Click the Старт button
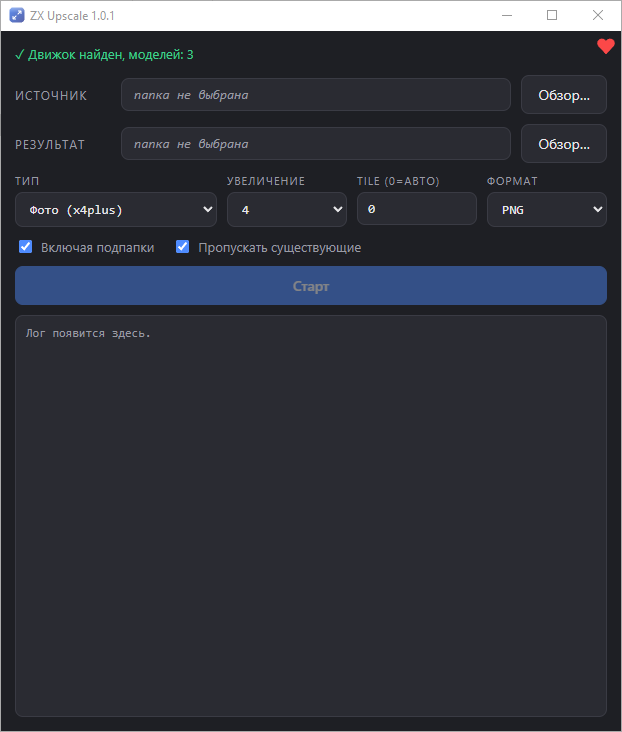The image size is (622, 732). [x=311, y=286]
